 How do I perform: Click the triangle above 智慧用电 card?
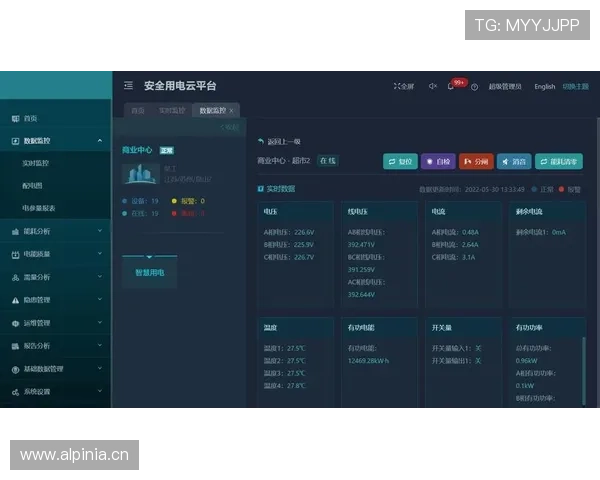click(x=149, y=256)
